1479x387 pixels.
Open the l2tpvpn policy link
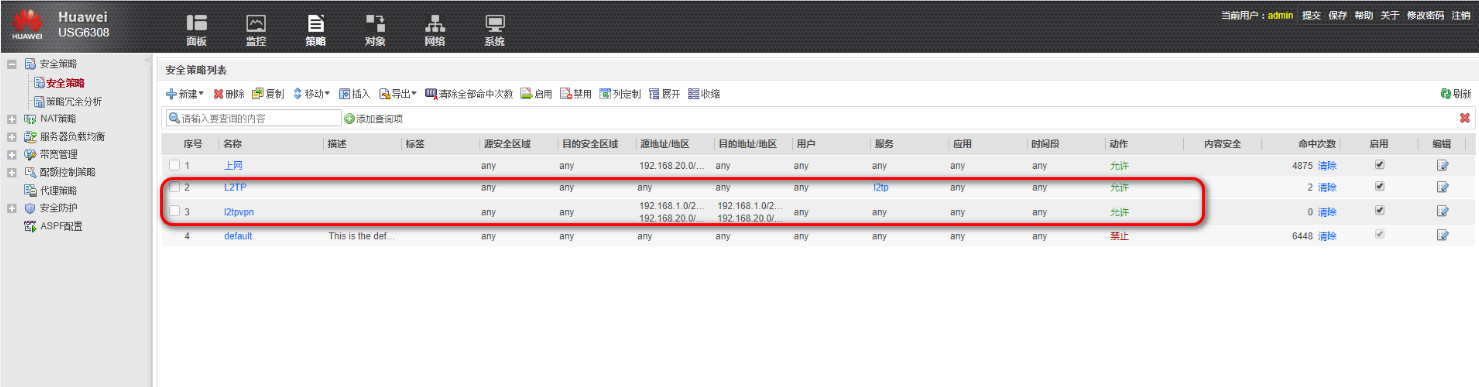click(238, 212)
